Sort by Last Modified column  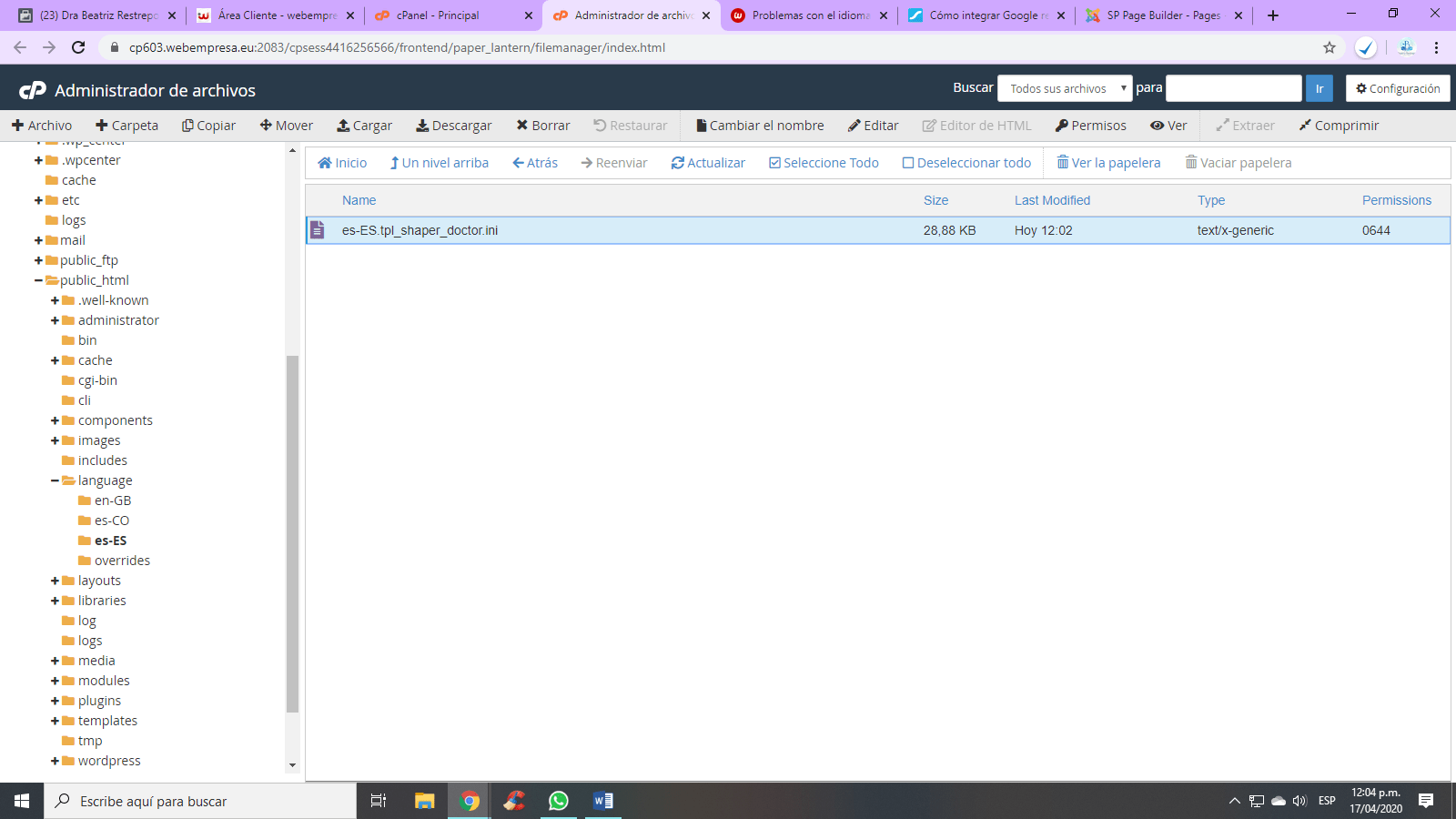[x=1052, y=200]
